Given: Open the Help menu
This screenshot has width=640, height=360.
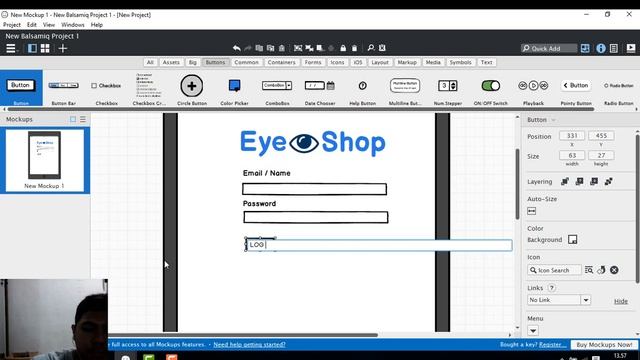Looking at the screenshot, I should (97, 25).
